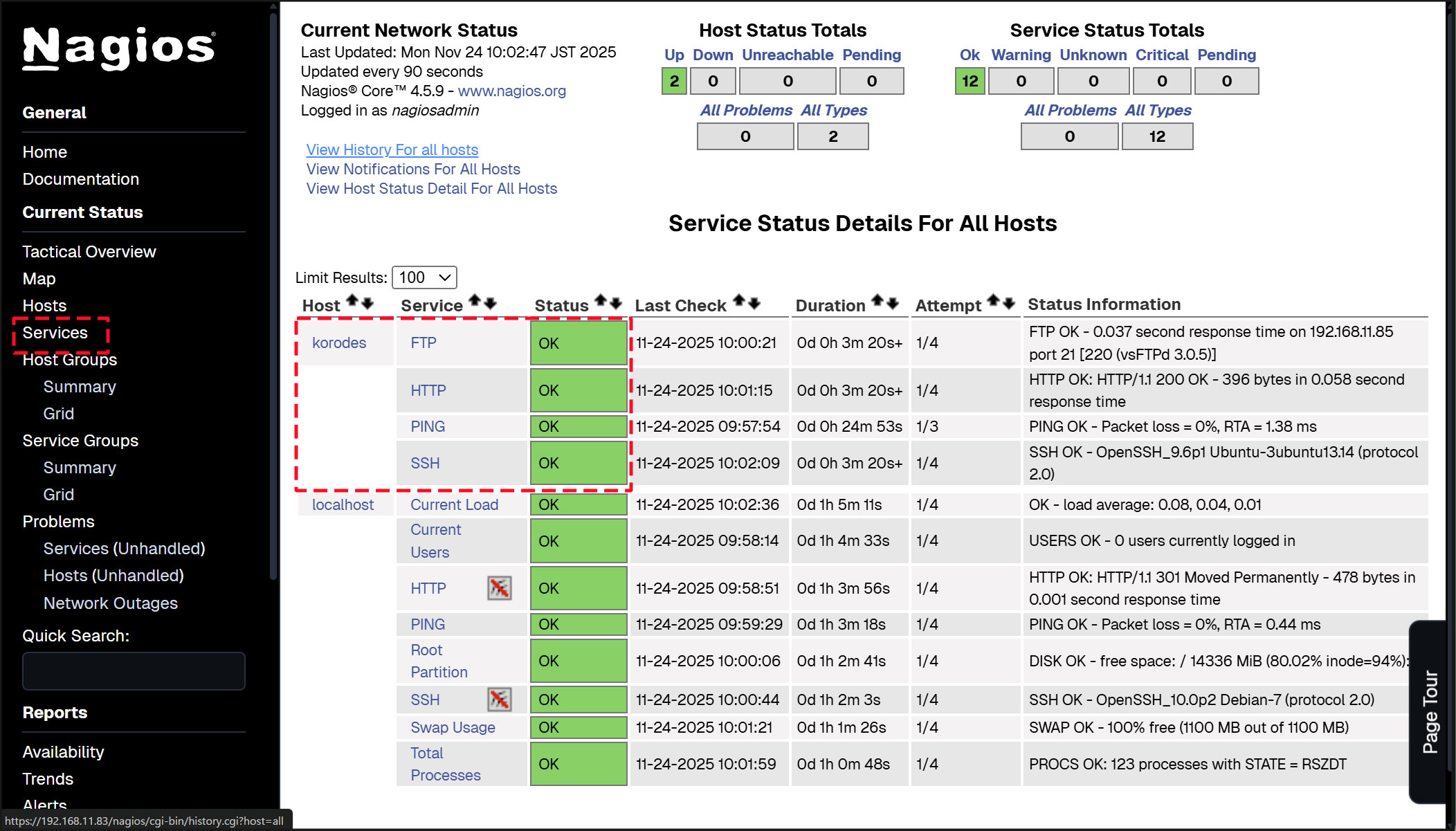Open Tactical Overview in sidebar

tap(89, 252)
